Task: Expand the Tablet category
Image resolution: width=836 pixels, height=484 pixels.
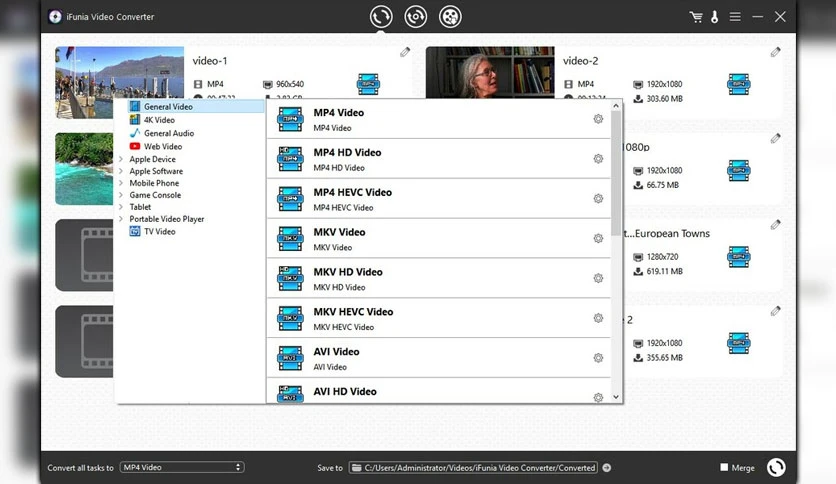Action: (x=121, y=207)
